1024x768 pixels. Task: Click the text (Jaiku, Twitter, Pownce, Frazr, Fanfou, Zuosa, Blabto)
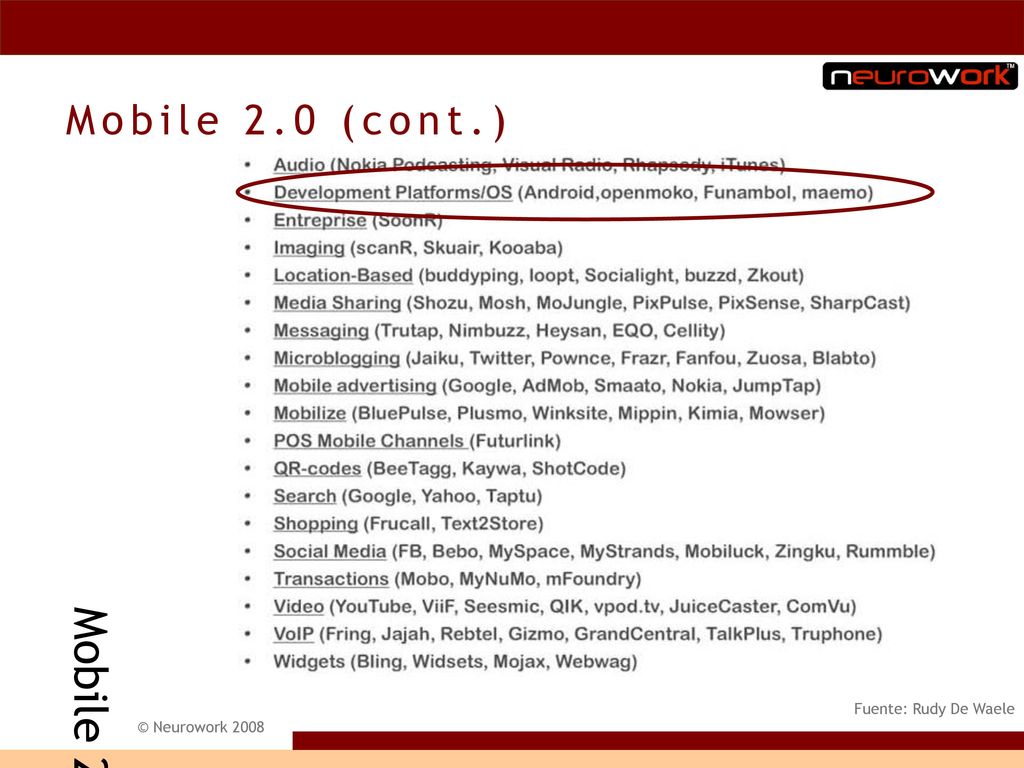click(641, 358)
